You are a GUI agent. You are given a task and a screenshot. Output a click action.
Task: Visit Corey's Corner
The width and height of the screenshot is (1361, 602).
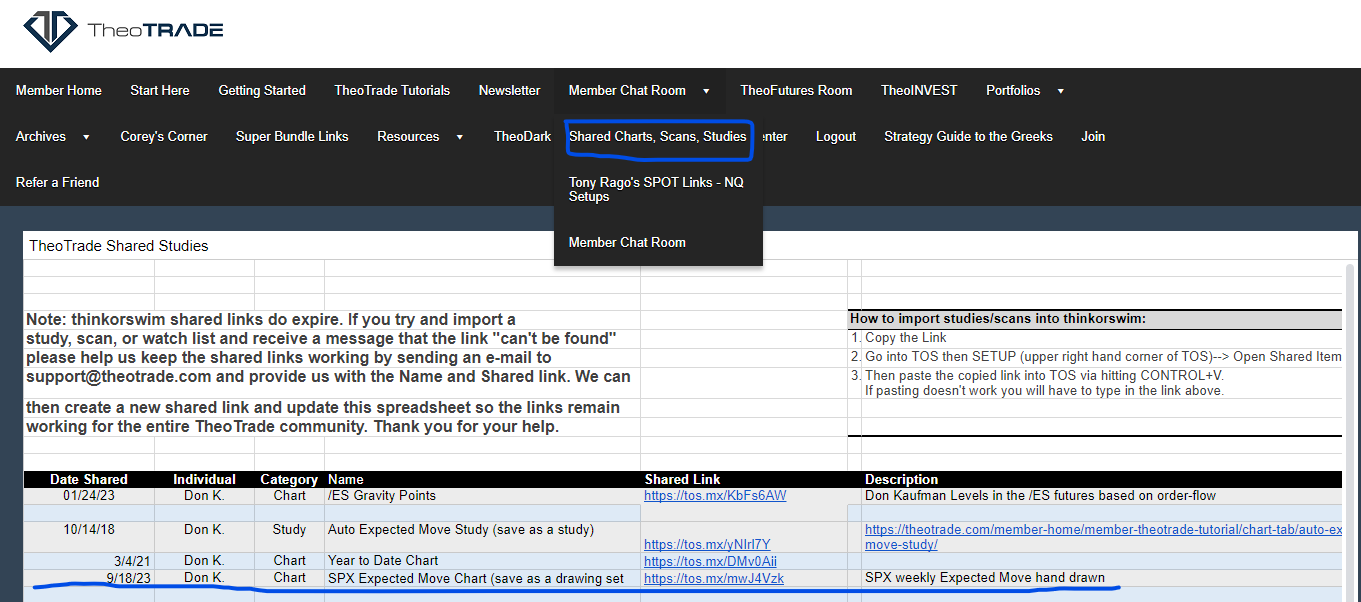coord(164,136)
